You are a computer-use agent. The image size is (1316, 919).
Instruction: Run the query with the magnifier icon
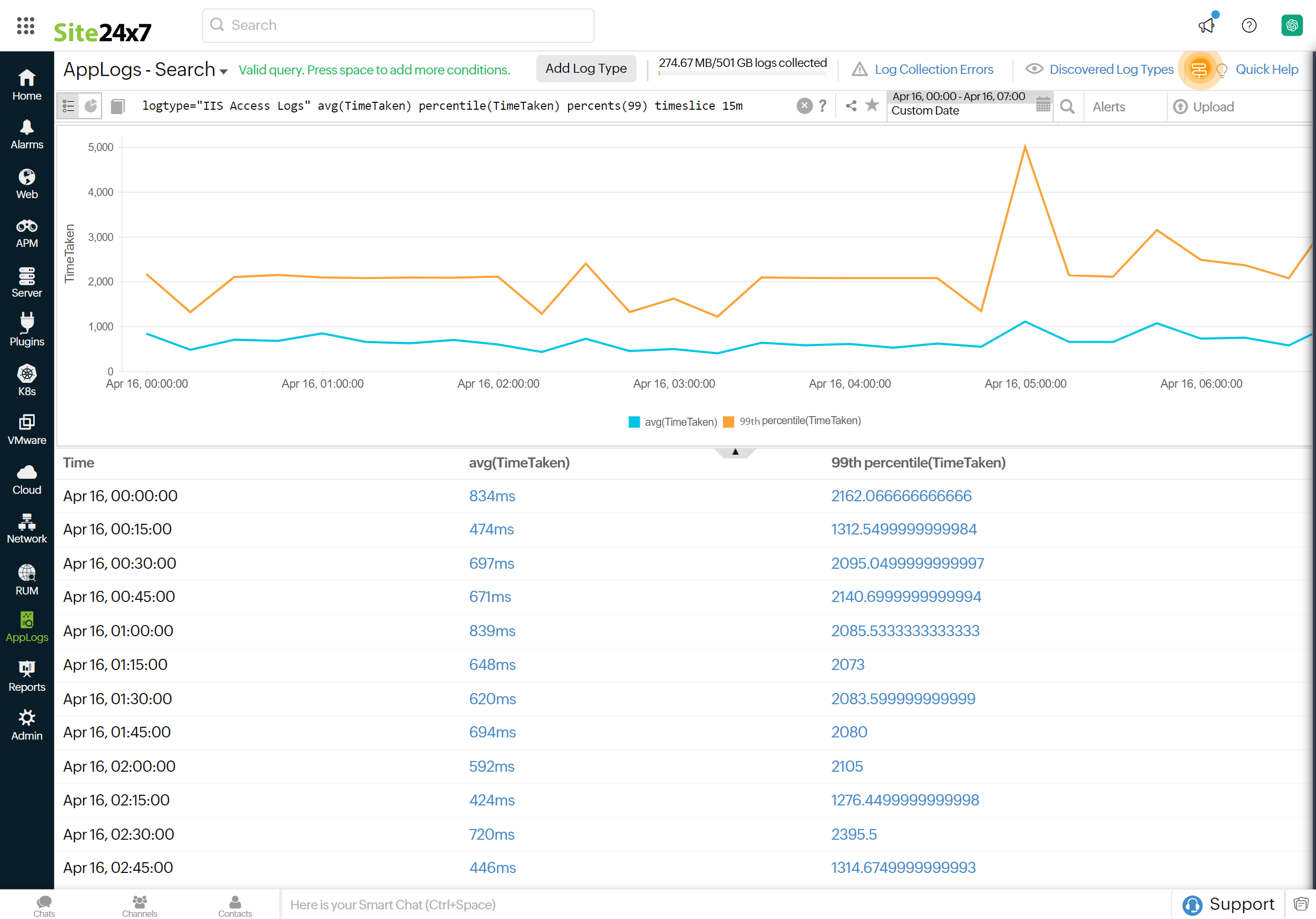click(1067, 107)
